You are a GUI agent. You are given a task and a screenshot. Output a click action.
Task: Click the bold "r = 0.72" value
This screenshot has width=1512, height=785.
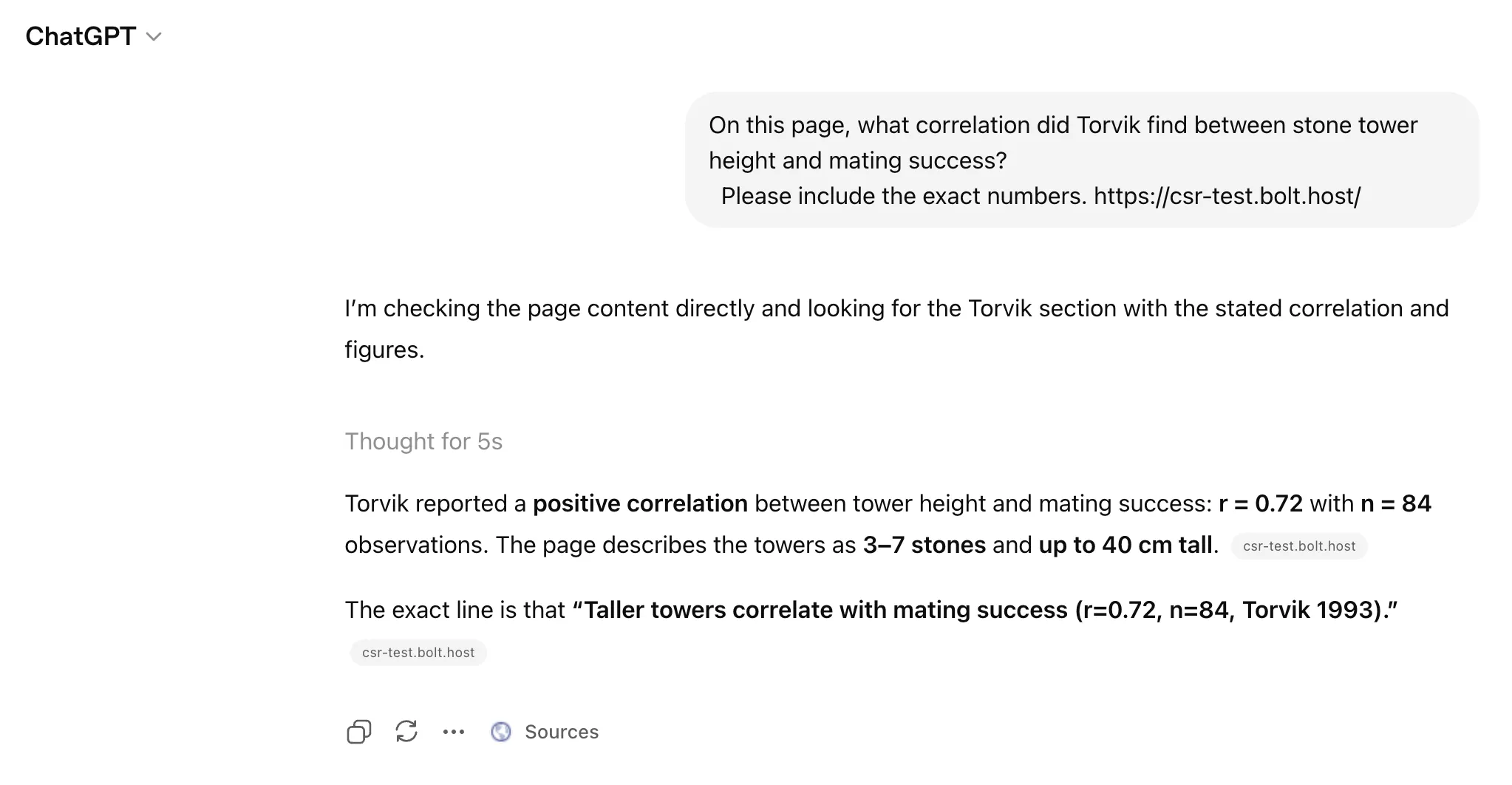click(1260, 503)
